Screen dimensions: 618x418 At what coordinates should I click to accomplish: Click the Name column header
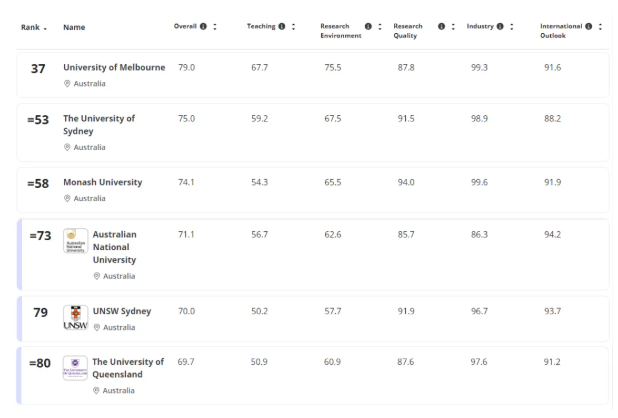coord(74,27)
